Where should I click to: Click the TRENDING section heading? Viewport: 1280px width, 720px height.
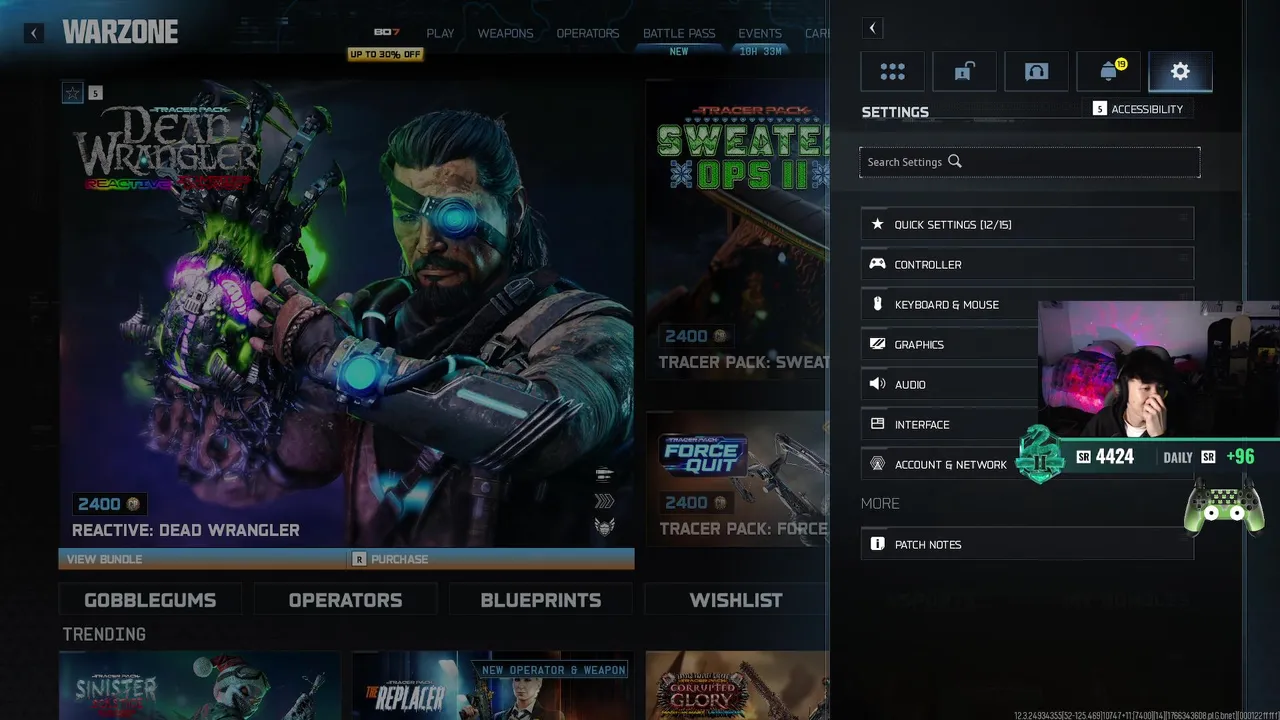104,634
